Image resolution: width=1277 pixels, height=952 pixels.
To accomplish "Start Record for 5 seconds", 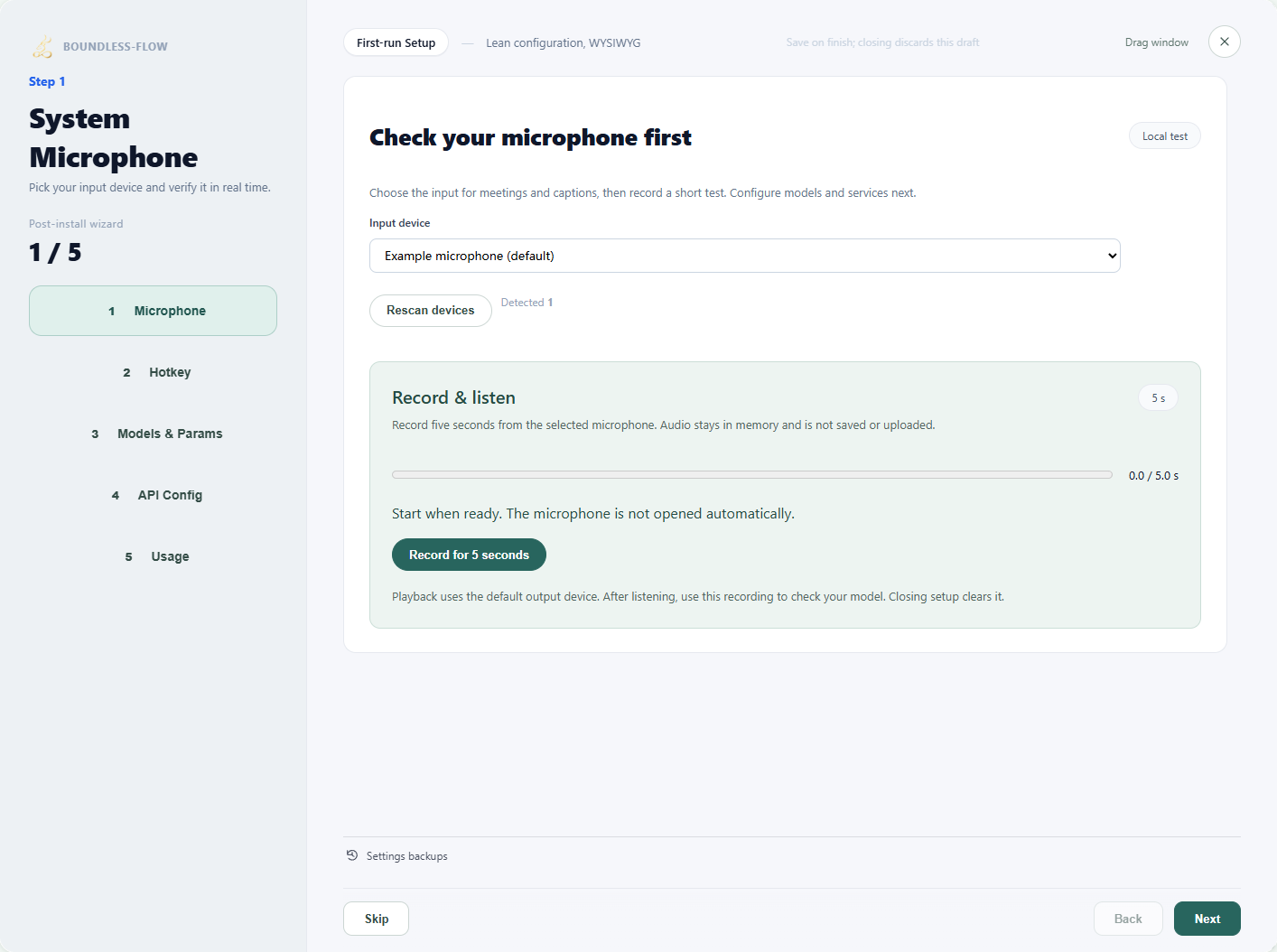I will (469, 555).
